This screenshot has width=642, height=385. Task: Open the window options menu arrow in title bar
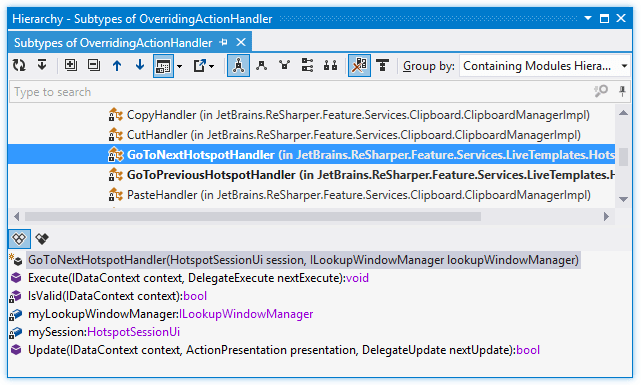tap(588, 18)
